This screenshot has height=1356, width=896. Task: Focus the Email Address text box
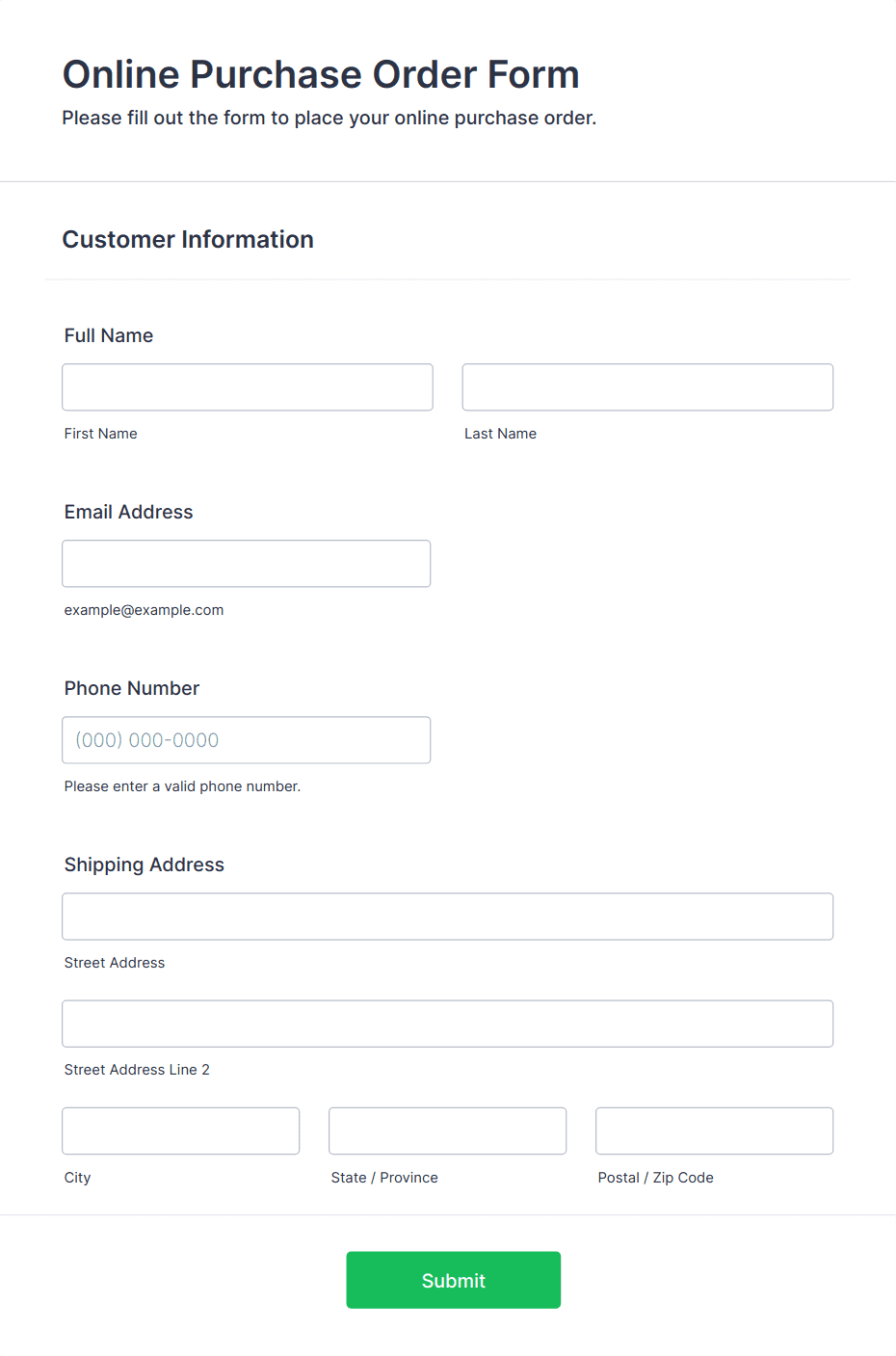click(247, 564)
